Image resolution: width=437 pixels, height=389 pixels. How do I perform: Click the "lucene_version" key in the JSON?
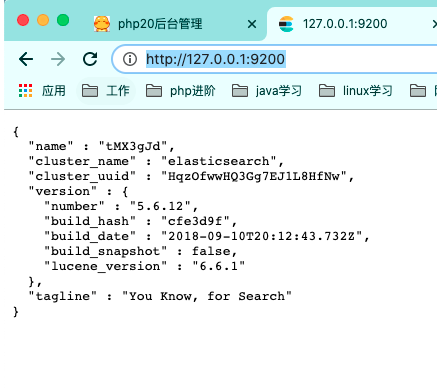(x=106, y=266)
